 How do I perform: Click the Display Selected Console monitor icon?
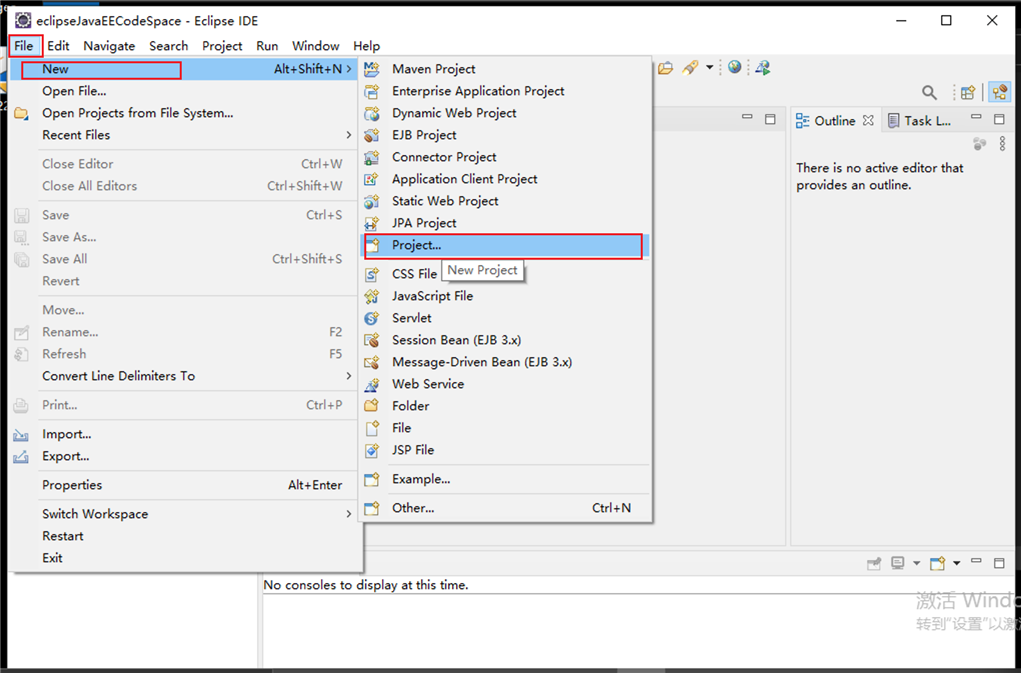898,563
